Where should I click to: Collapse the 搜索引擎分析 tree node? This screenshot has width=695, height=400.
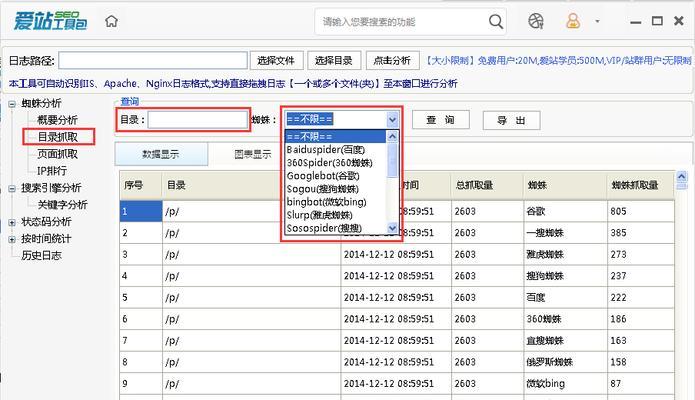click(12, 188)
